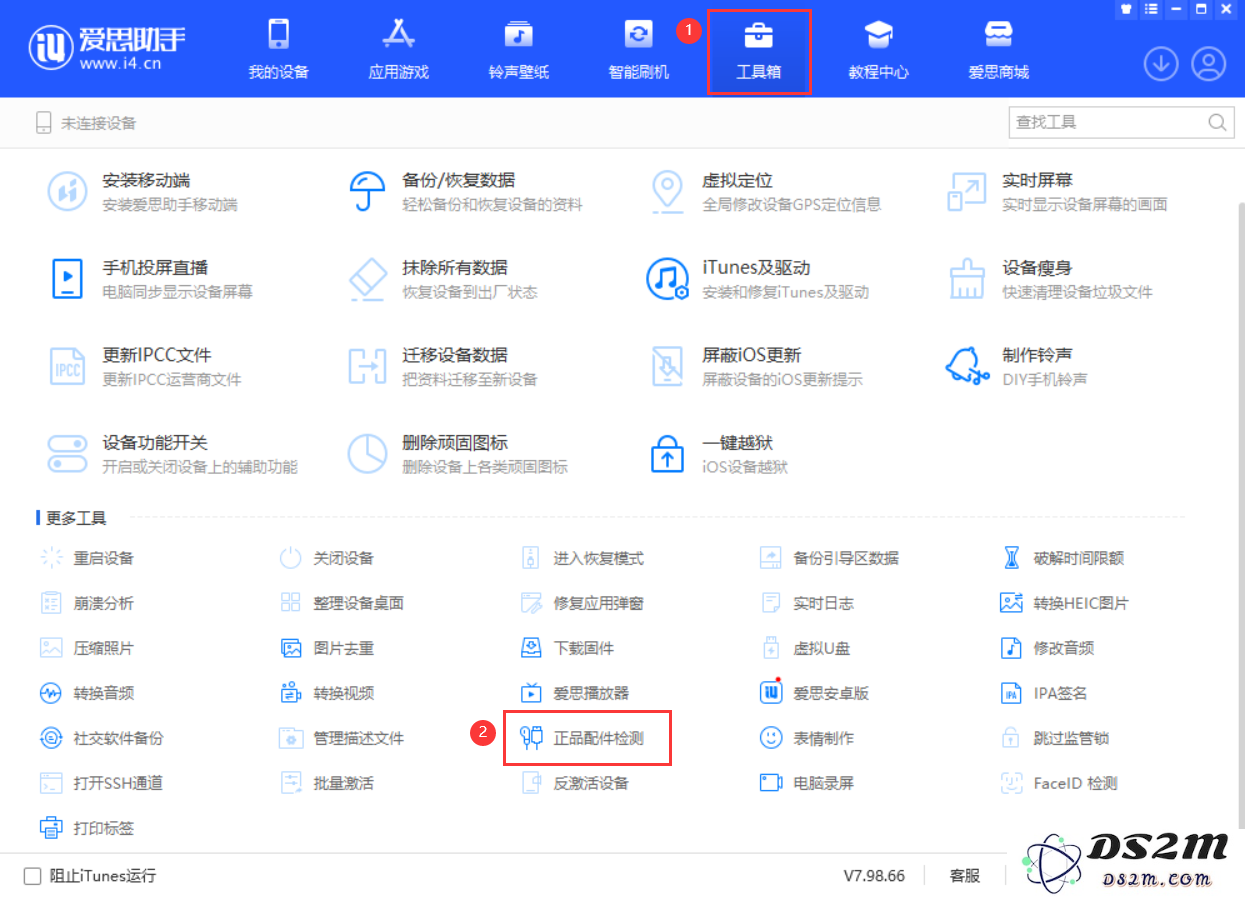Viewport: 1245px width, 897px height.
Task: Open the 下载固件 tool
Action: point(568,648)
